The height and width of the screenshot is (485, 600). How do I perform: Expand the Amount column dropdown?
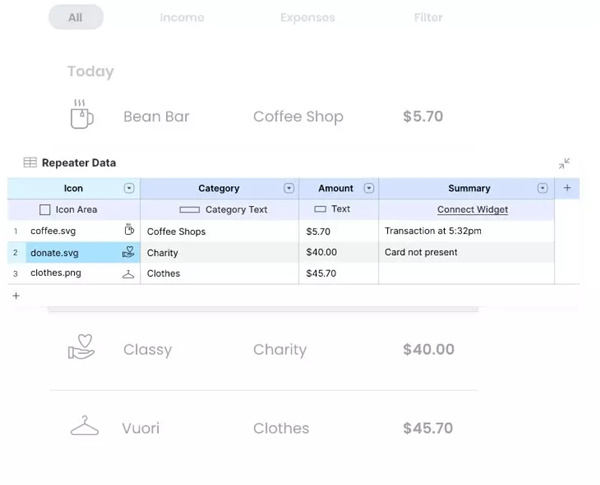point(368,188)
